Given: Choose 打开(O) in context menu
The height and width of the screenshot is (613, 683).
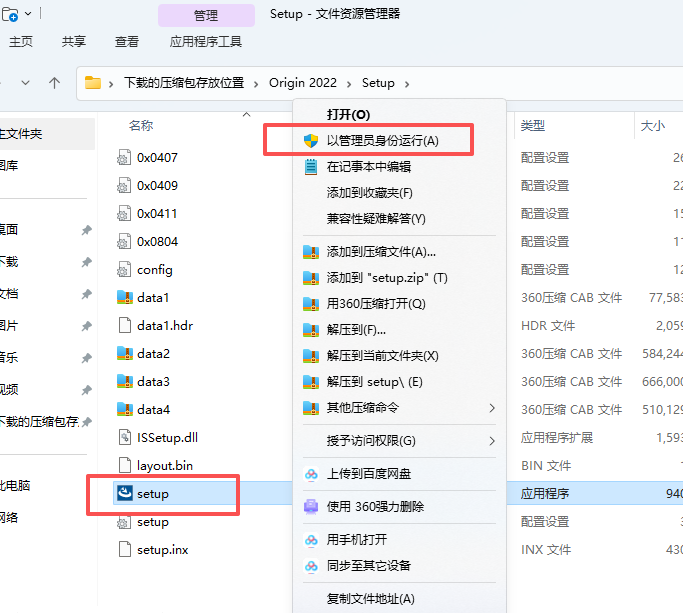Looking at the screenshot, I should [399, 115].
